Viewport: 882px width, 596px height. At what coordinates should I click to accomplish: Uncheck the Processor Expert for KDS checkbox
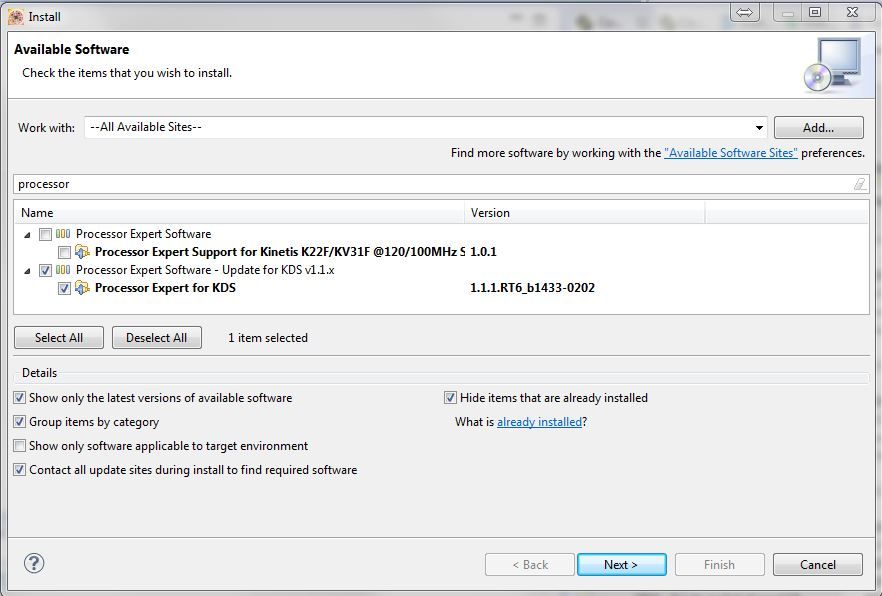point(64,288)
